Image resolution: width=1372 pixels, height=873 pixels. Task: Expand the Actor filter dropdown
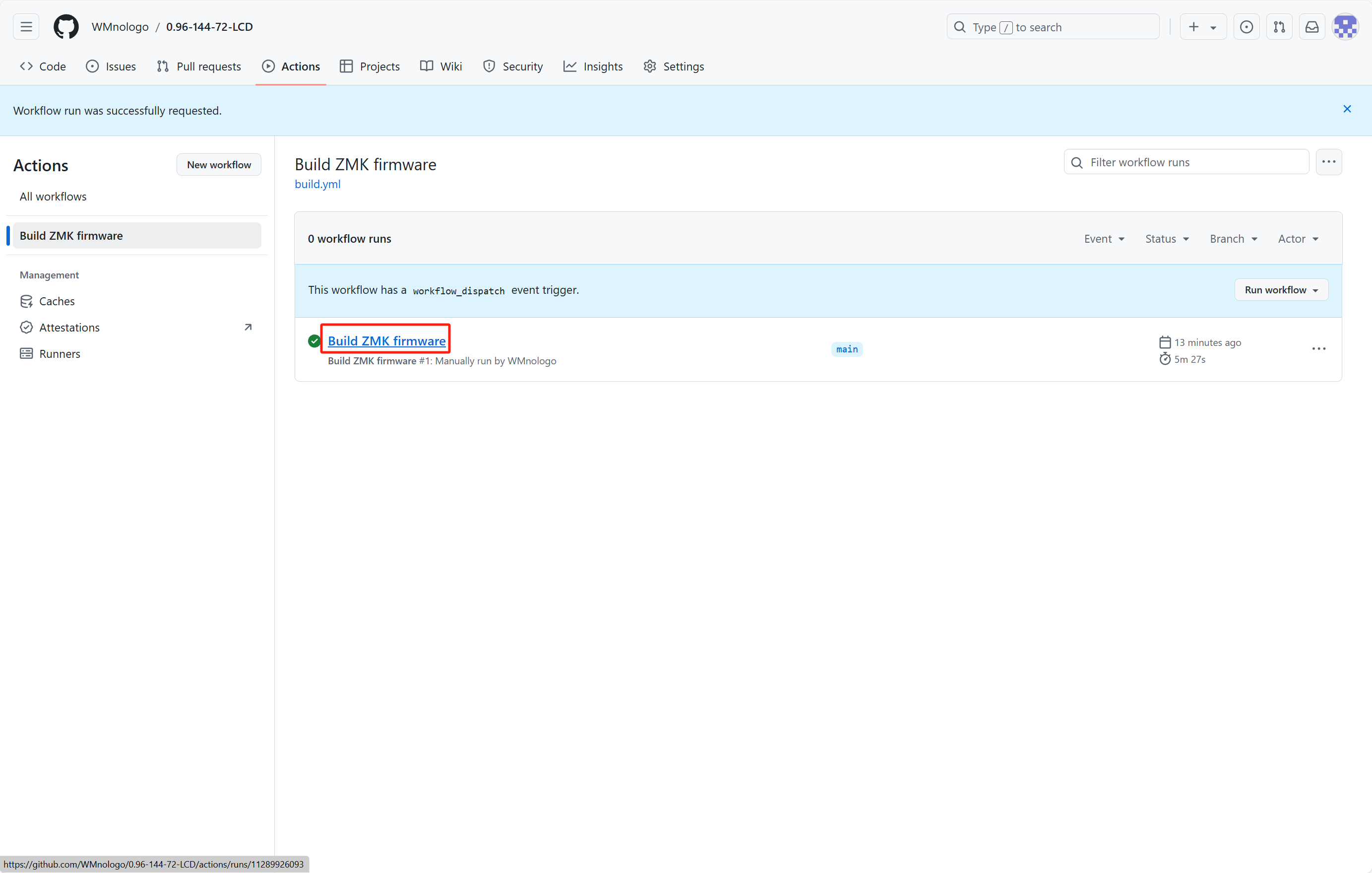(1298, 239)
